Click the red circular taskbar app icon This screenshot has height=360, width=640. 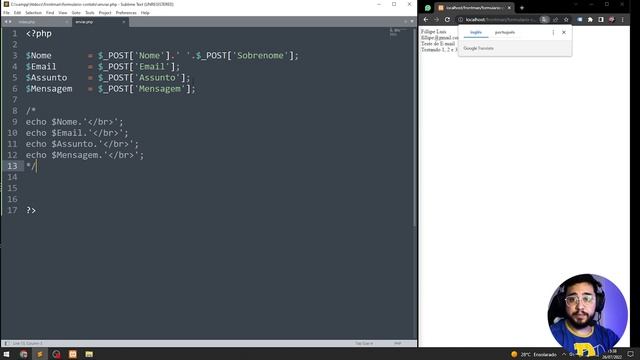click(56, 354)
